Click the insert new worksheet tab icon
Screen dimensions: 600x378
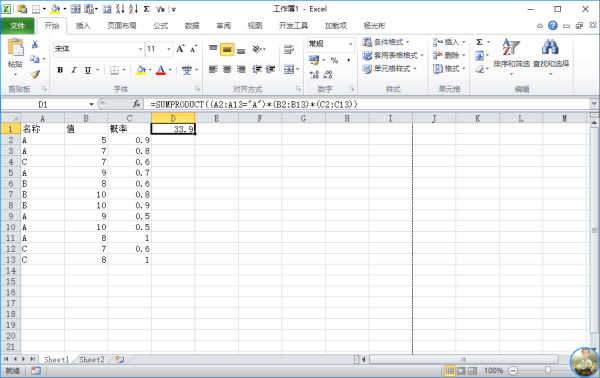tap(120, 359)
